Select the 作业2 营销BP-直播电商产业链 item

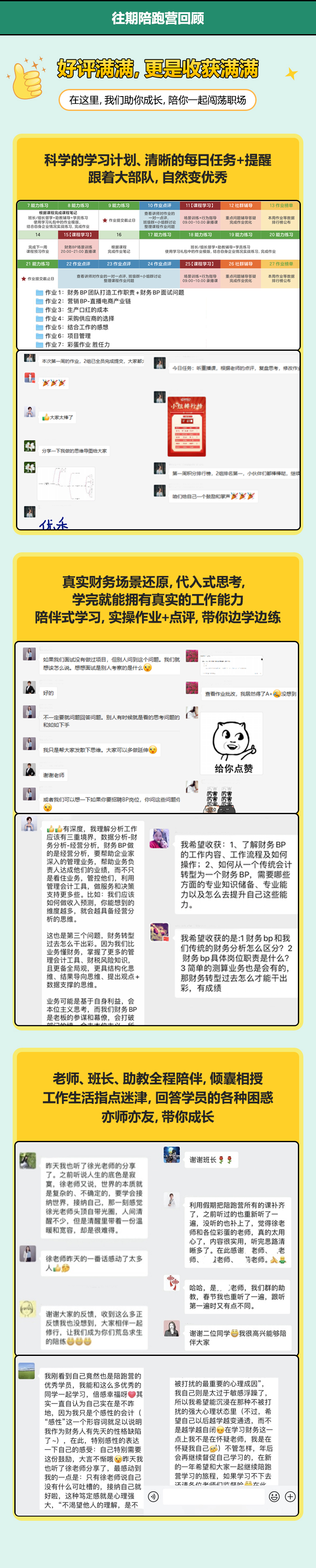[x=83, y=301]
